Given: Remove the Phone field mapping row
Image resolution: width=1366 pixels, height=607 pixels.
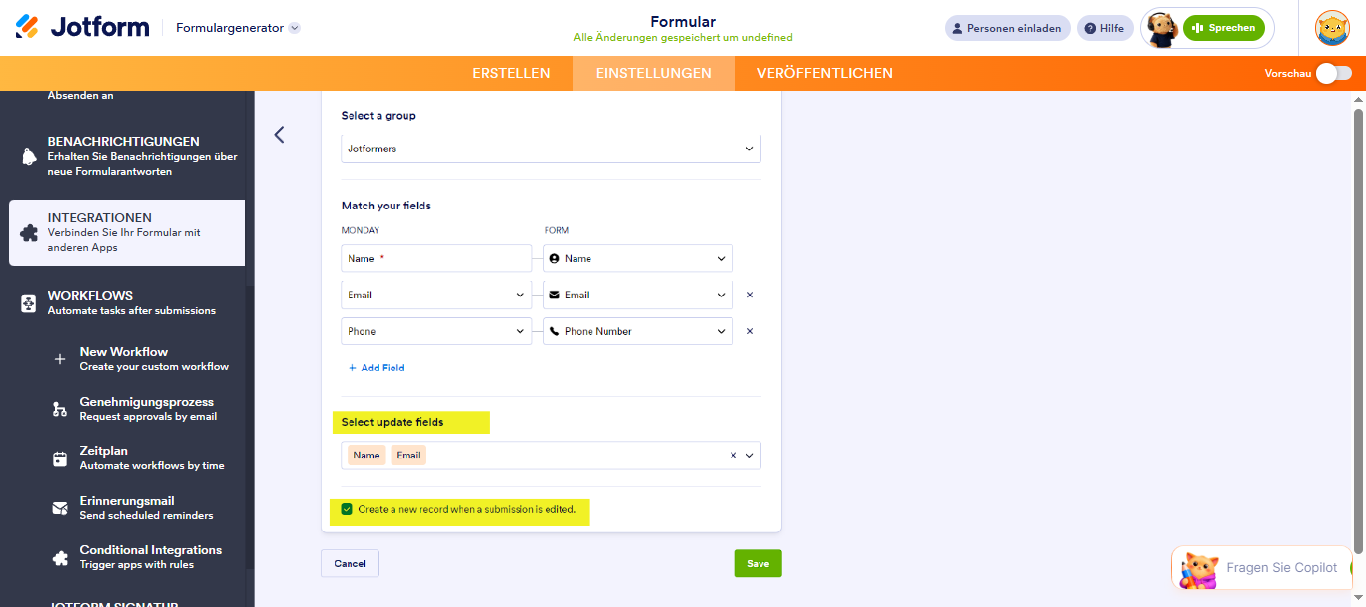Looking at the screenshot, I should [x=750, y=331].
